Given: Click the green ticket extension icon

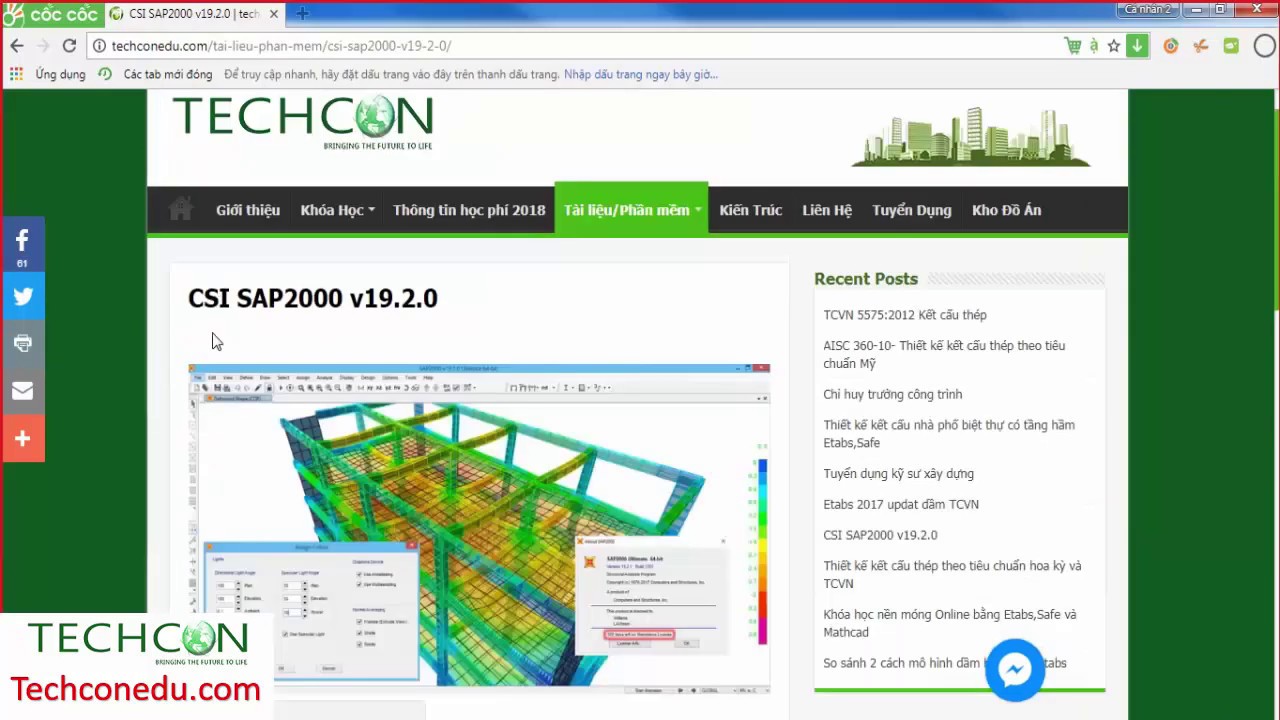Looking at the screenshot, I should 1231,46.
